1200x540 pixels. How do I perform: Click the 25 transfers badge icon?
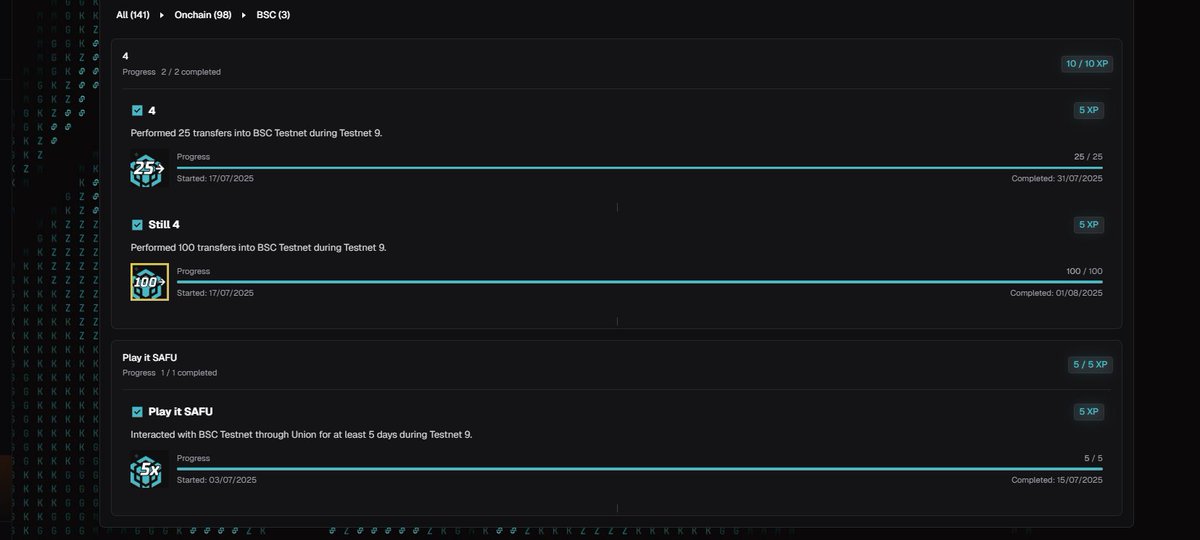147,168
